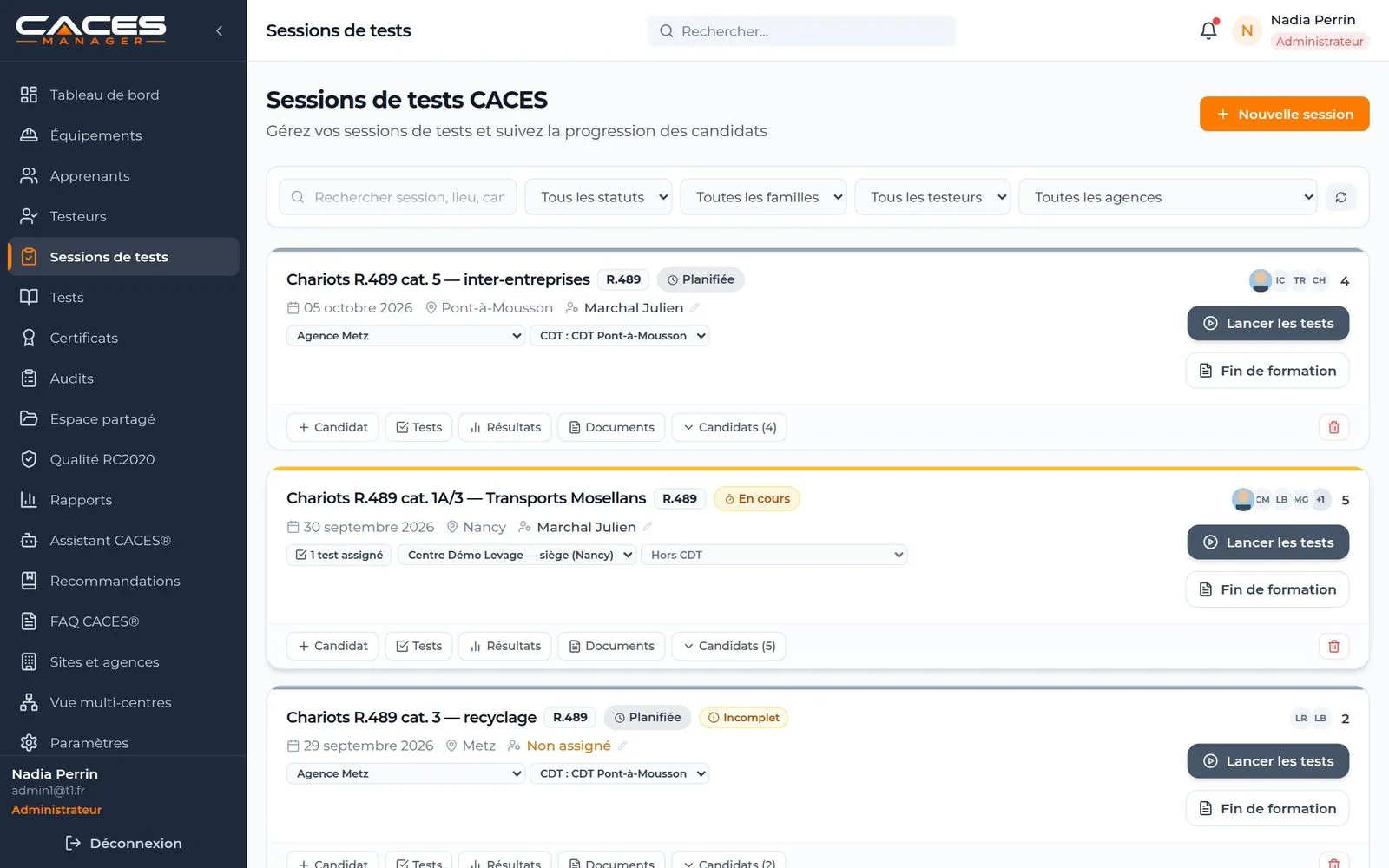The width and height of the screenshot is (1389, 868).
Task: Open the Centre Démo Levage siège dropdown
Action: [517, 555]
